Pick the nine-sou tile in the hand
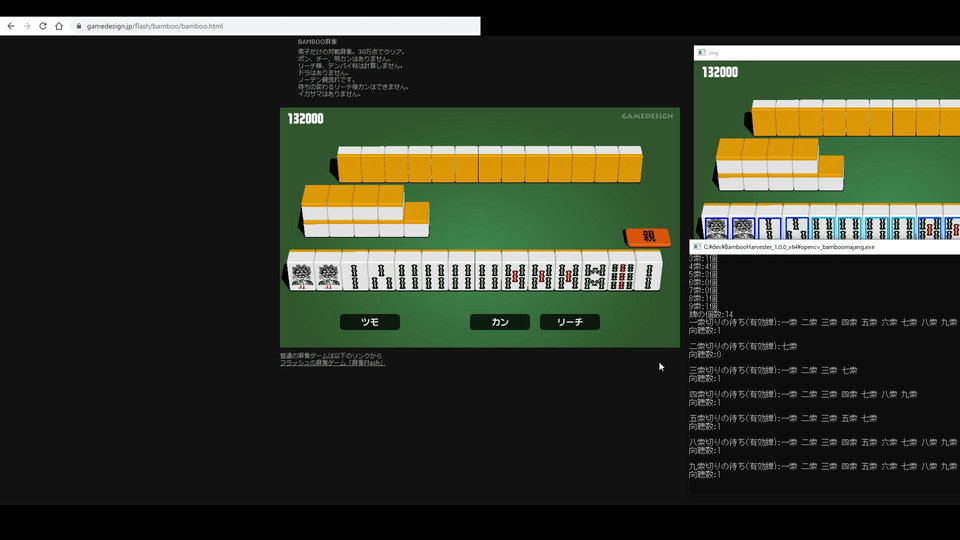The height and width of the screenshot is (540, 960). pyautogui.click(x=621, y=272)
